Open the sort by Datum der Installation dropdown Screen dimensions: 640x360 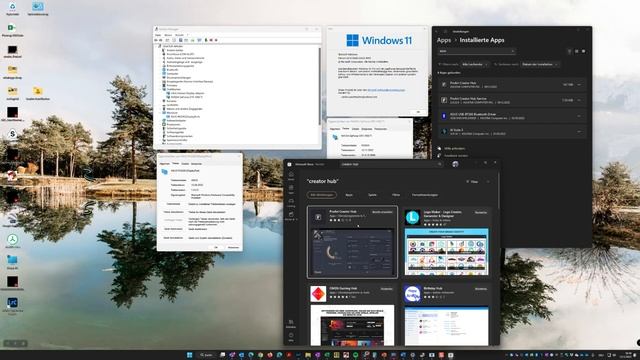(540, 64)
